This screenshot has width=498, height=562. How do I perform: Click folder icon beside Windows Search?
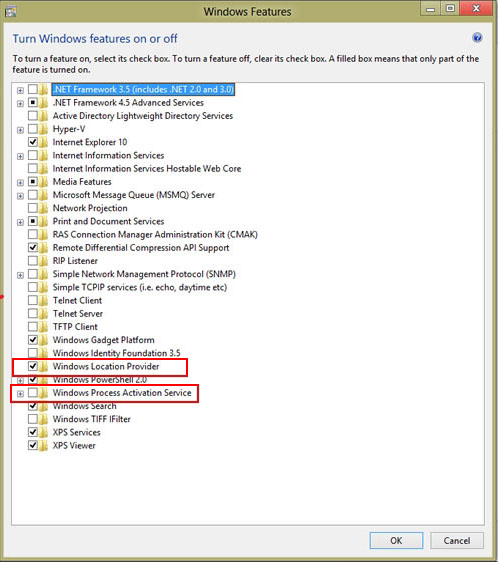[x=43, y=406]
